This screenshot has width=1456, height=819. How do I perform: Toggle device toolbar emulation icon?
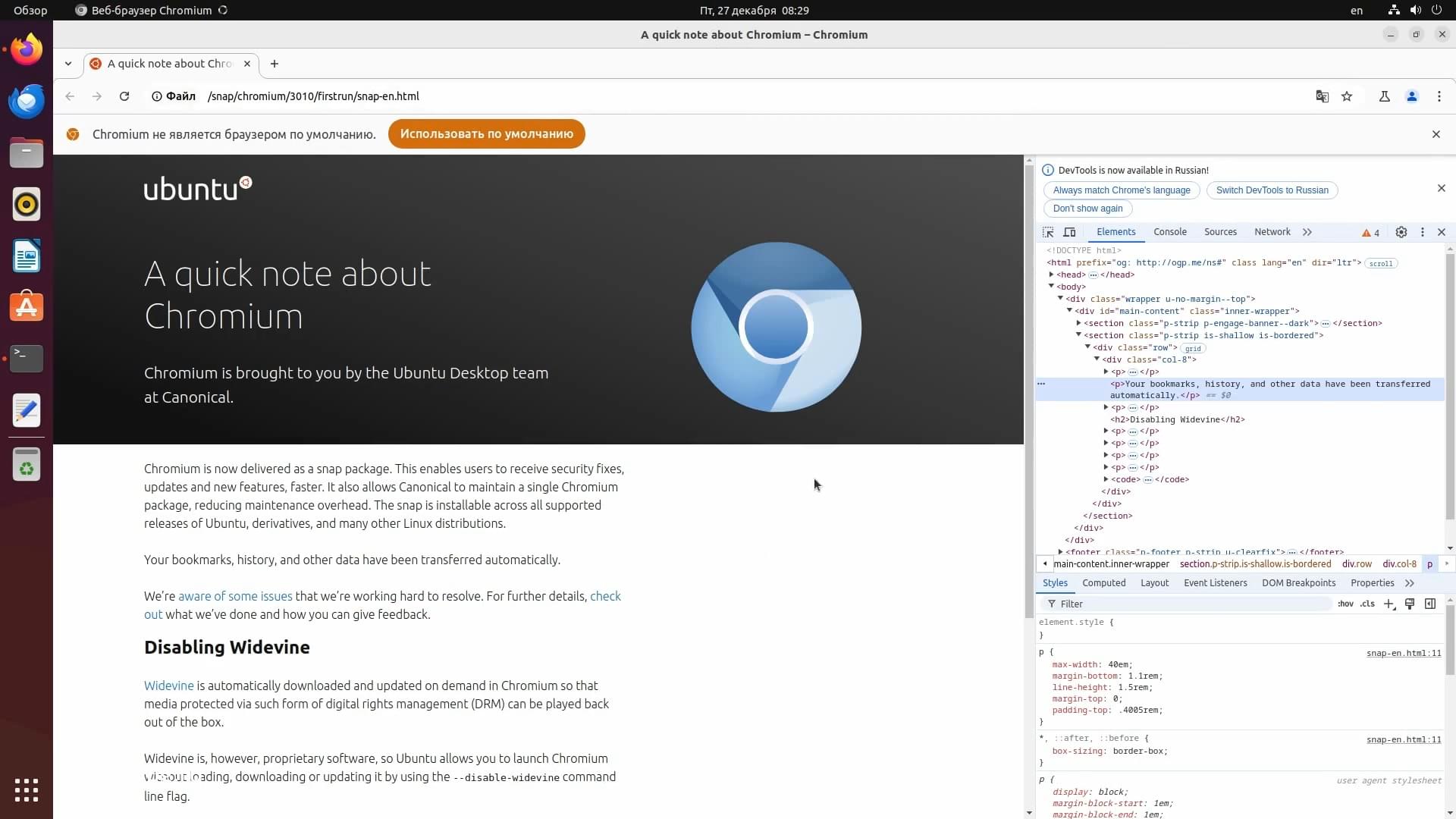tap(1069, 232)
